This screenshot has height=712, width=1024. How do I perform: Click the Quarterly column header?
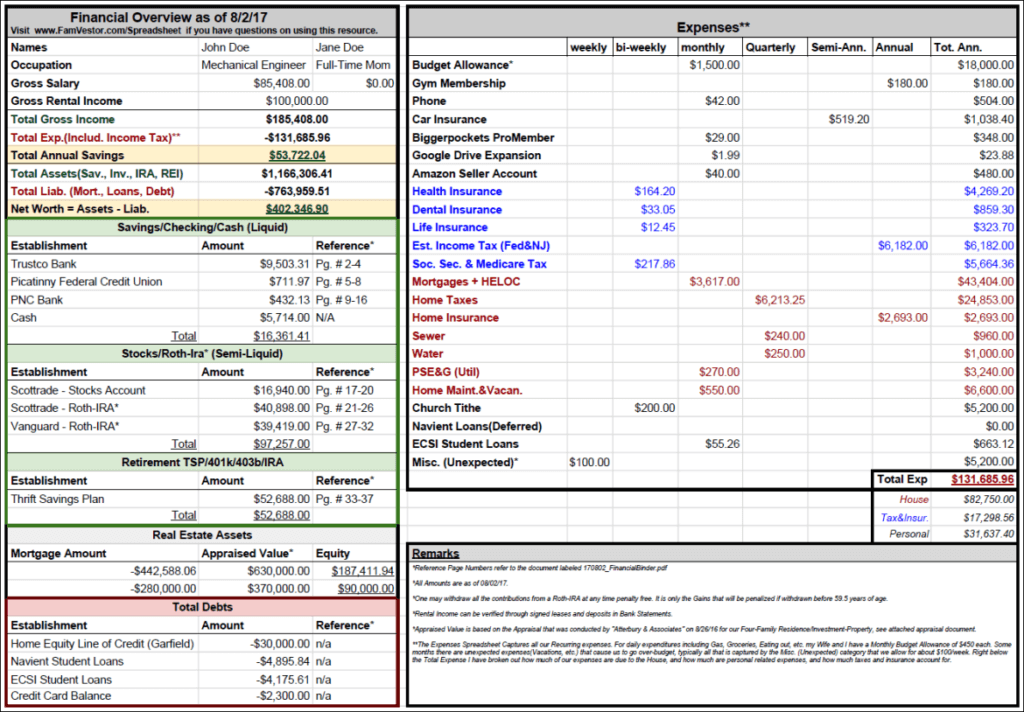pyautogui.click(x=771, y=48)
